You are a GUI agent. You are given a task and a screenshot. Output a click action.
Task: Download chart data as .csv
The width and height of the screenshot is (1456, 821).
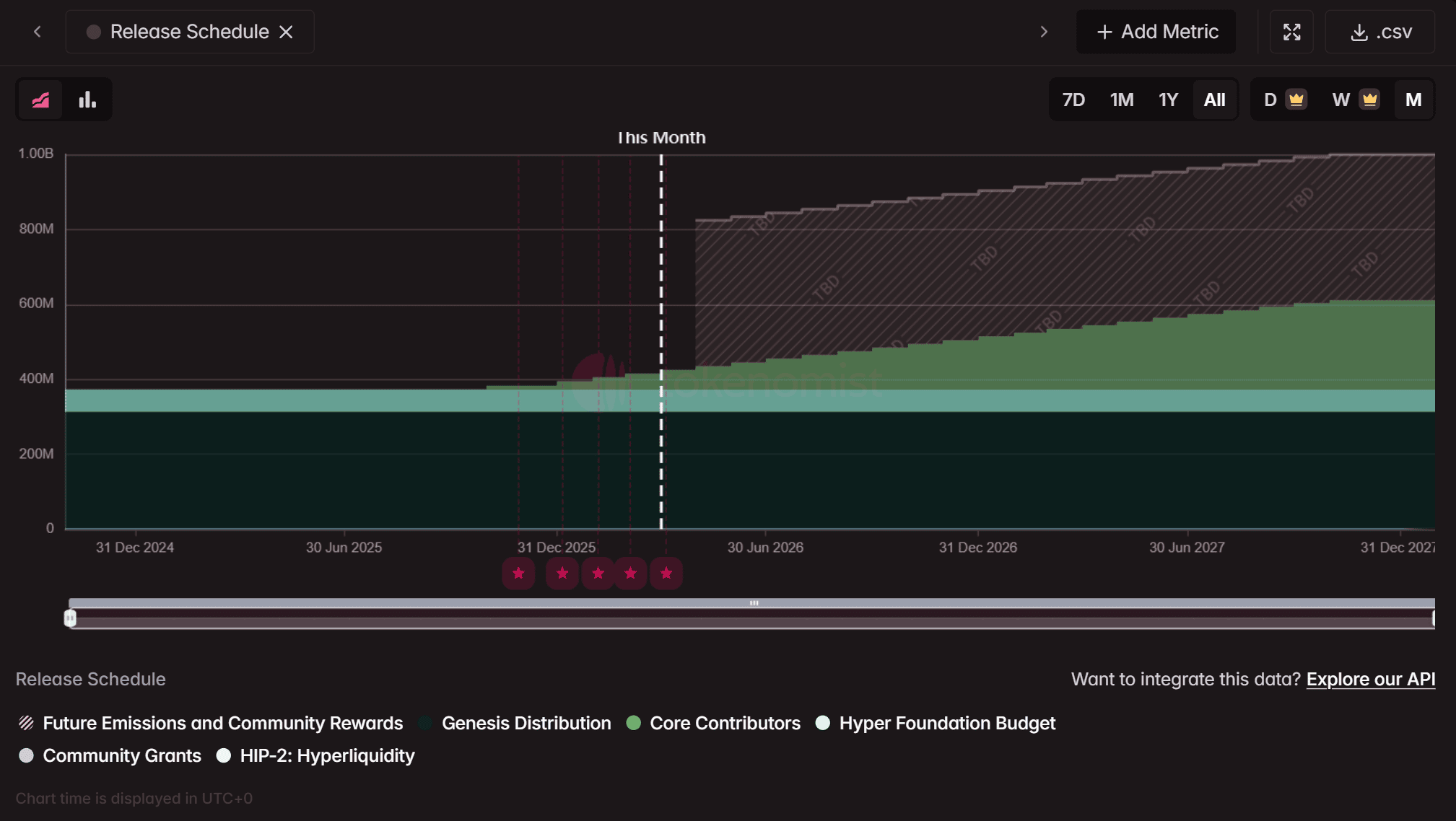[1380, 32]
